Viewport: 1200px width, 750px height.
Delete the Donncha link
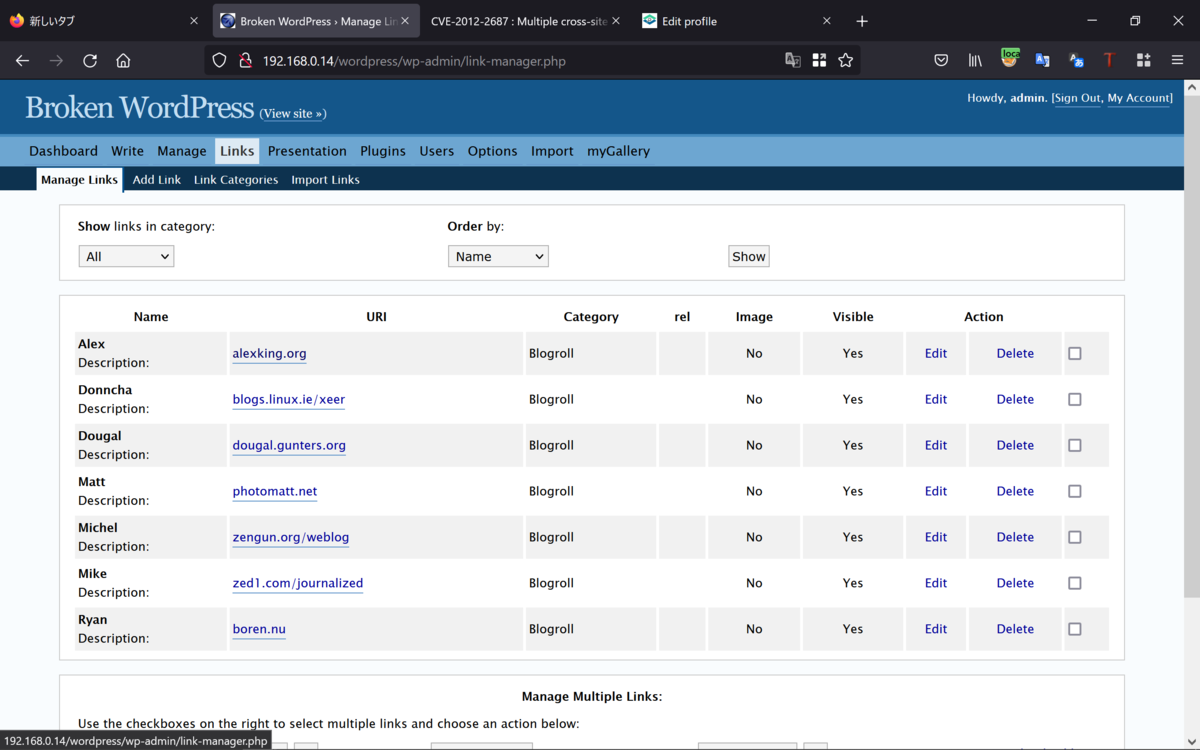[1015, 399]
